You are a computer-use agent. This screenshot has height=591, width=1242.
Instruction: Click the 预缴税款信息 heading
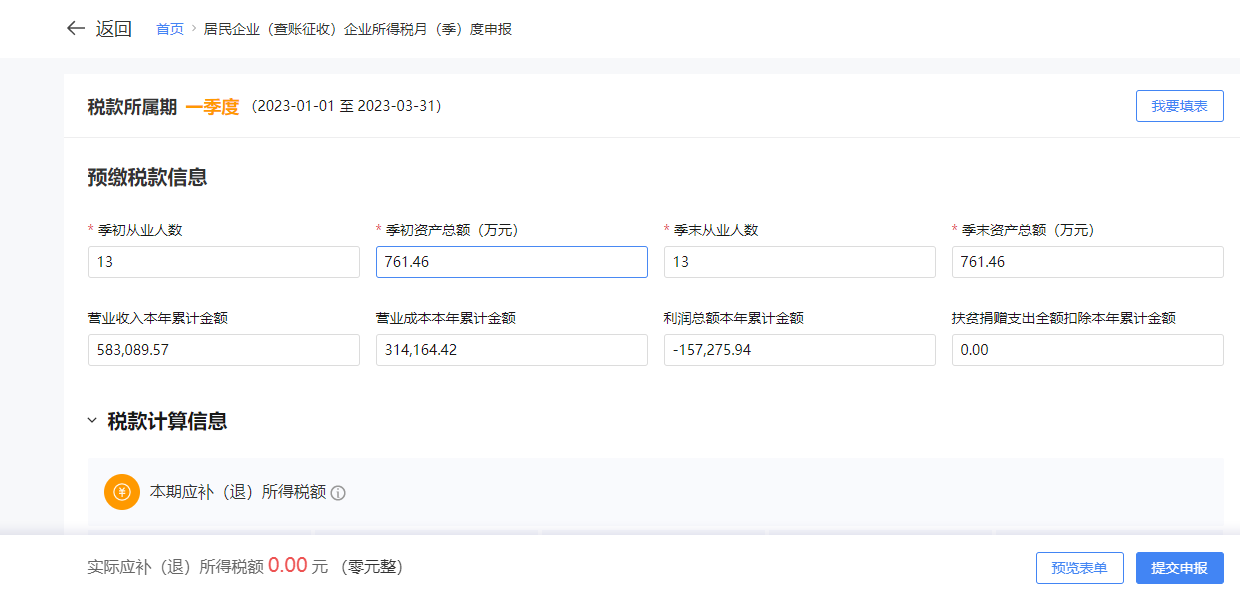pyautogui.click(x=147, y=178)
